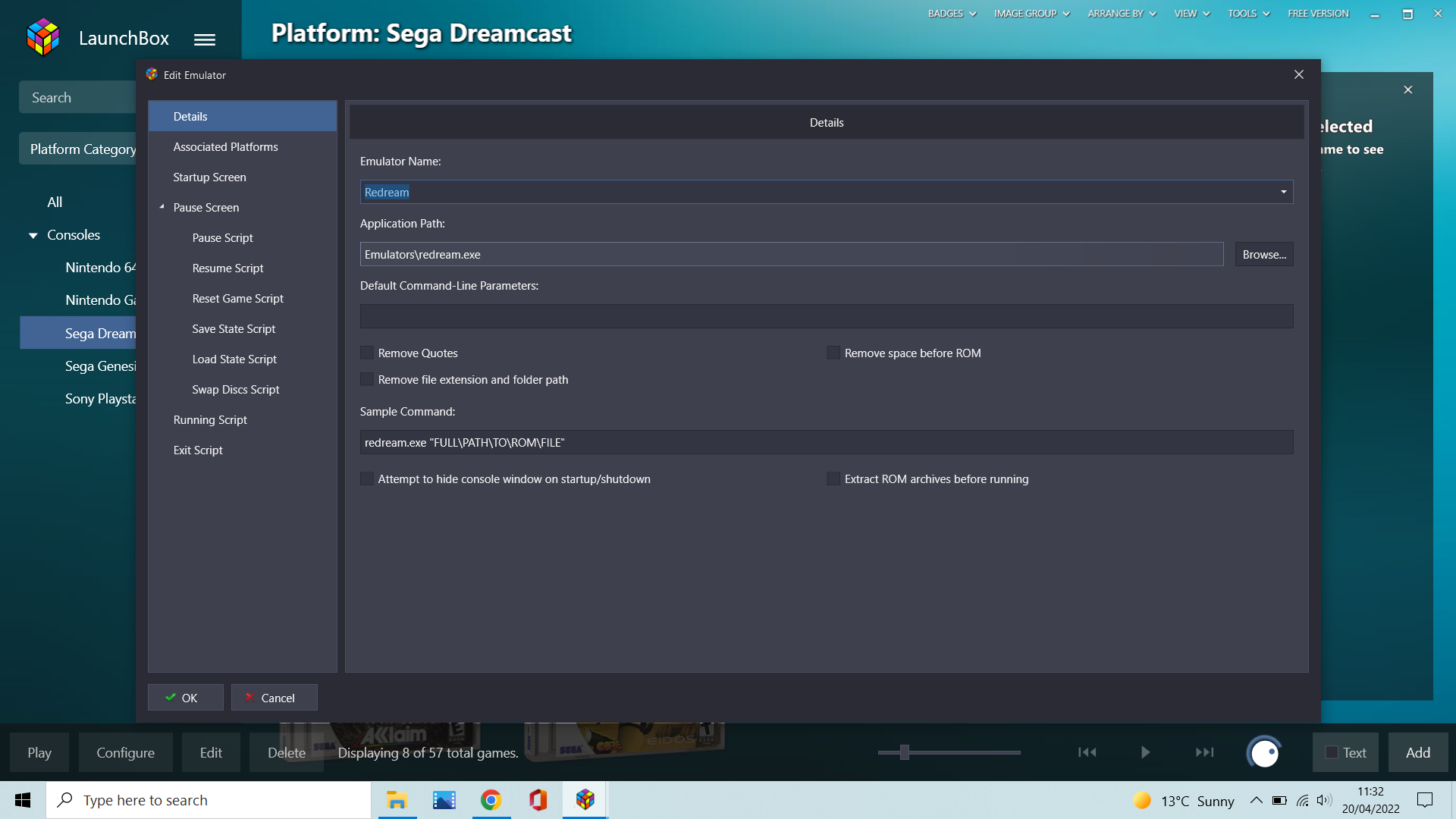Skip to previous music track
1456x819 pixels.
[x=1087, y=752]
